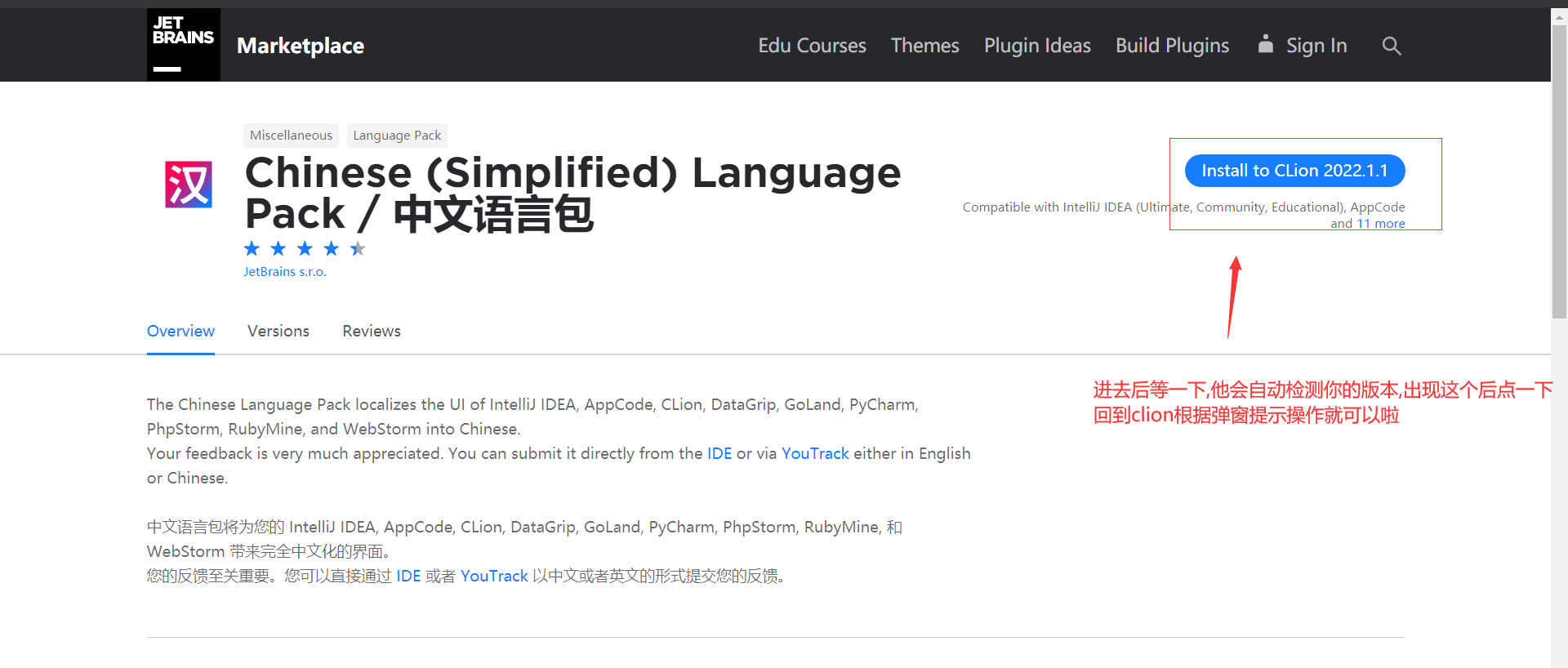Open Themes in top navigation
Image resolution: width=1568 pixels, height=668 pixels.
click(924, 46)
